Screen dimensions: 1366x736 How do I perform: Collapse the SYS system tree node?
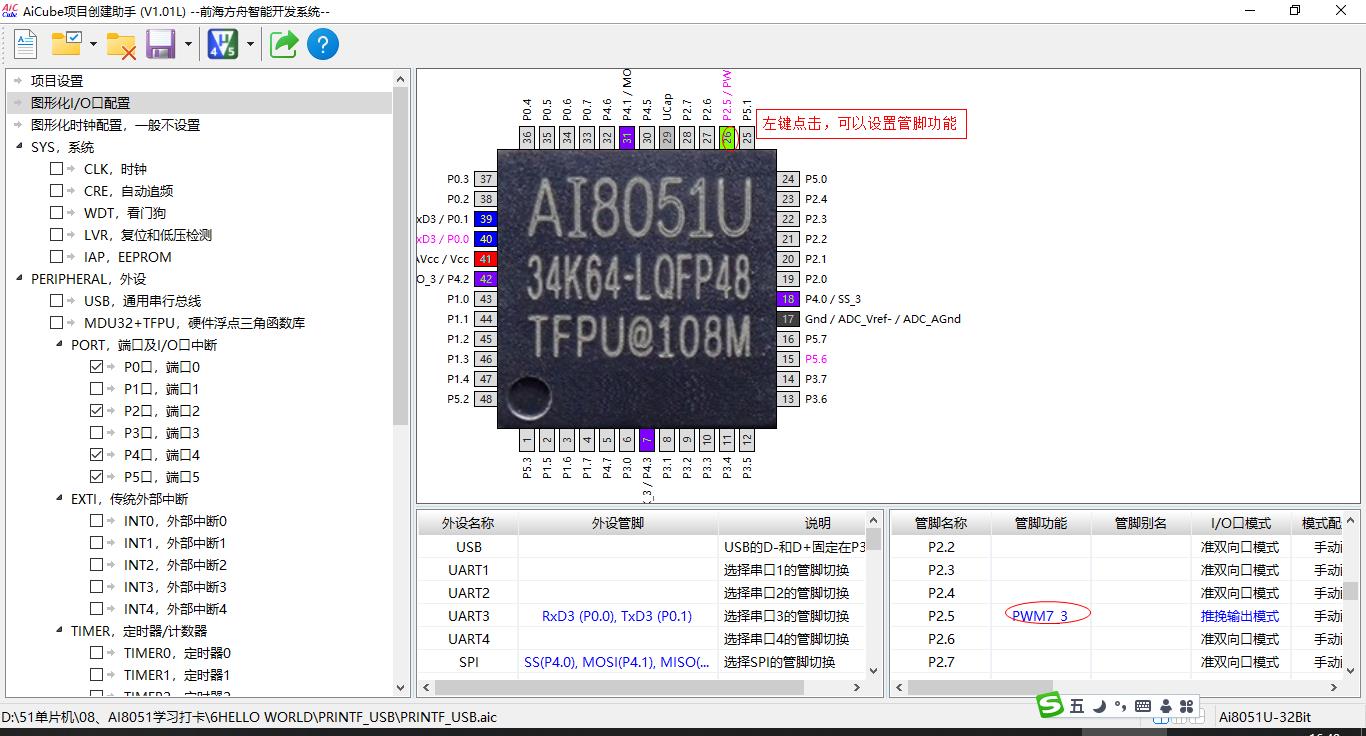point(20,147)
